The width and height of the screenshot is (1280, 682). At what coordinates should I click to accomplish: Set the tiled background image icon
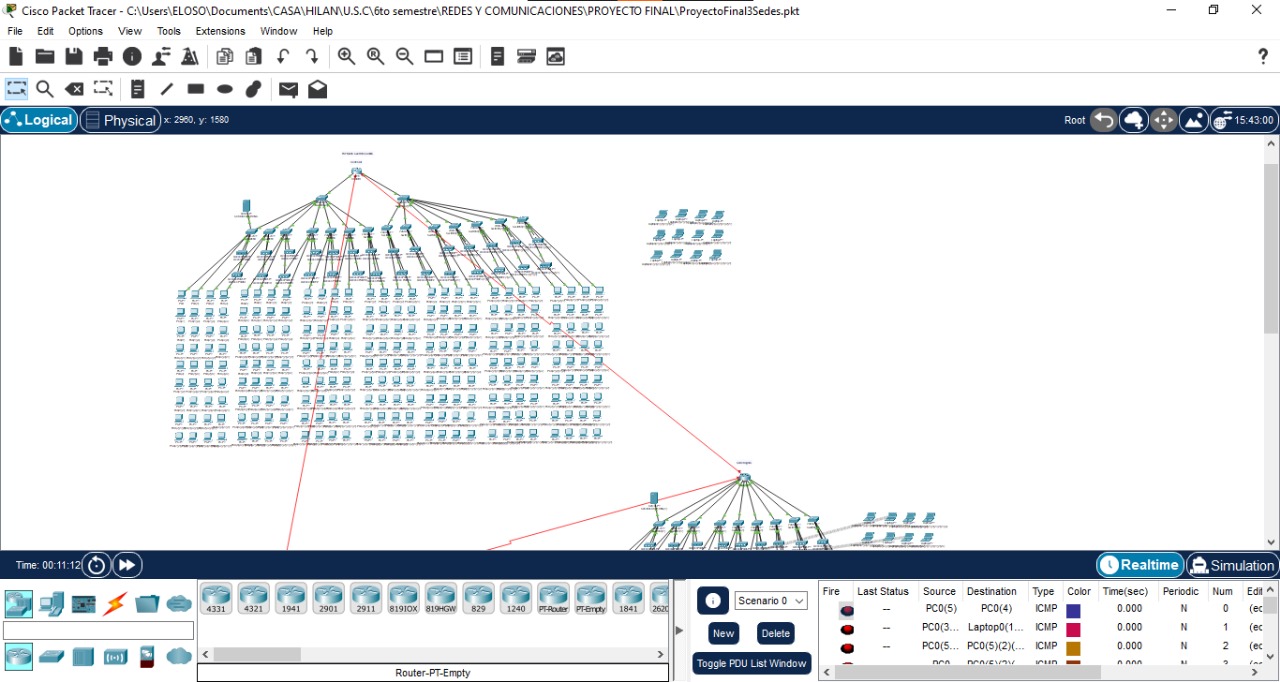[x=1193, y=120]
